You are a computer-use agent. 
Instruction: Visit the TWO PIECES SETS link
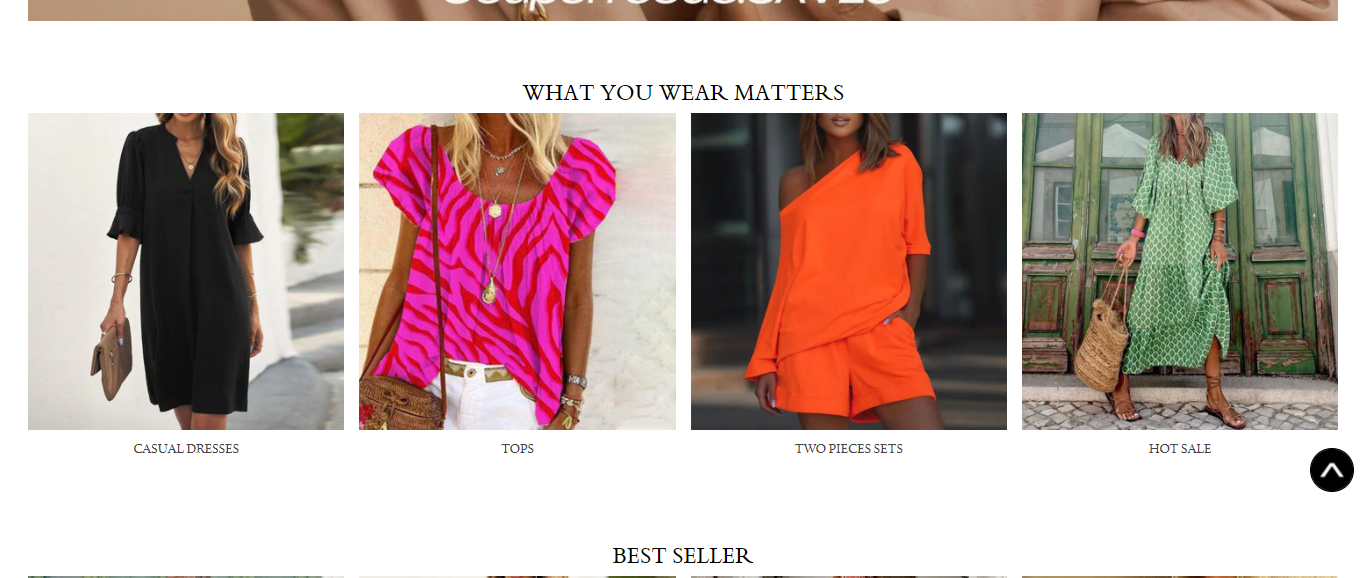coord(849,449)
